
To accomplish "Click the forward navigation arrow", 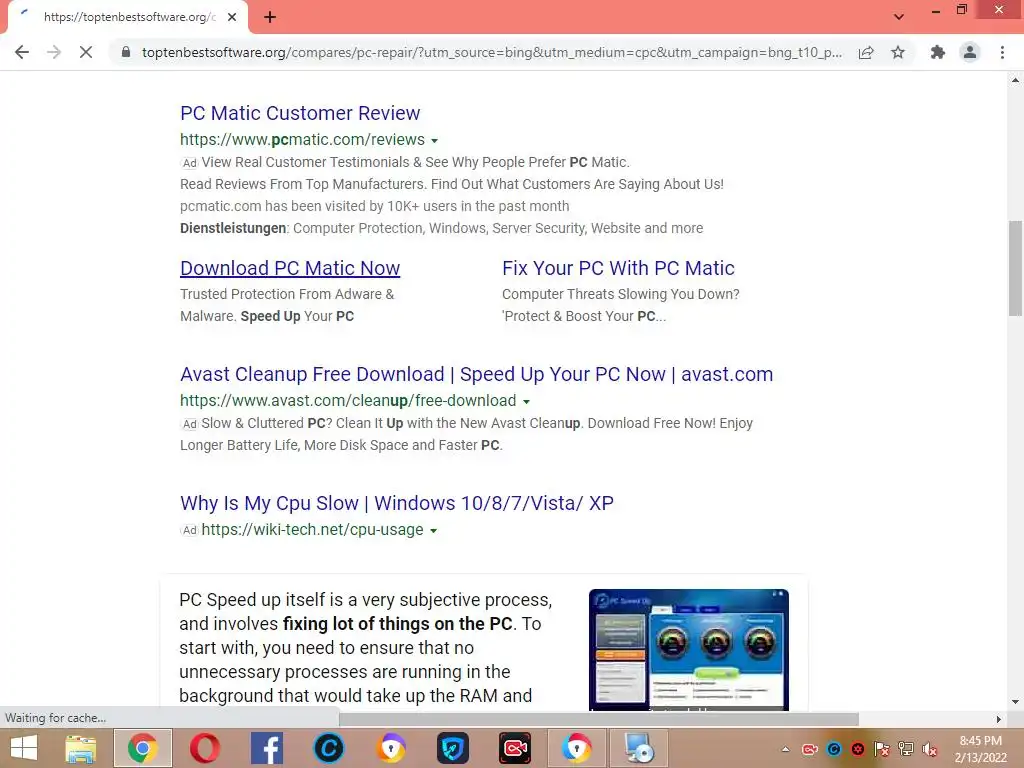I will click(54, 52).
